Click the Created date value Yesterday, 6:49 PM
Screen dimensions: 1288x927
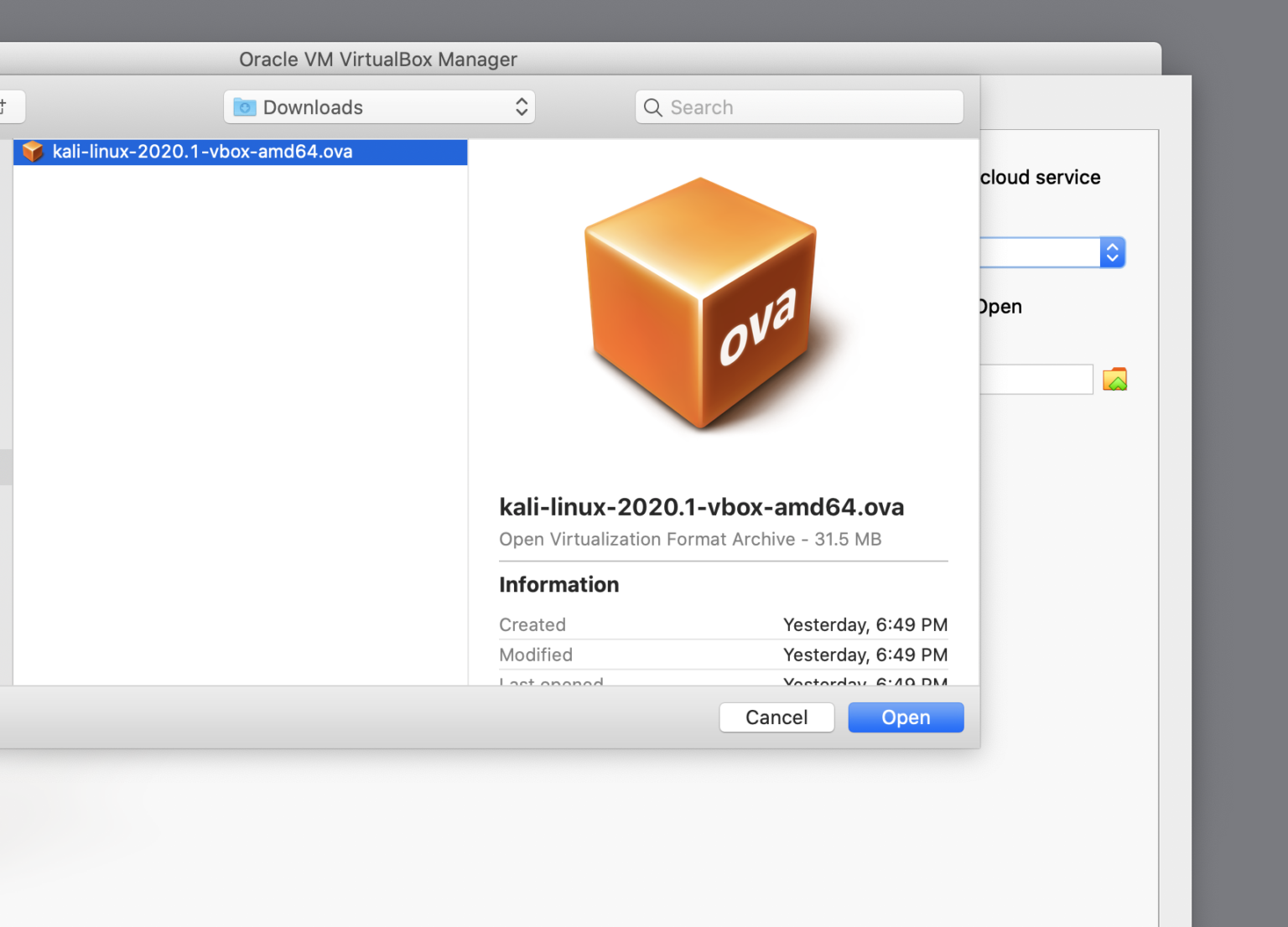pyautogui.click(x=865, y=624)
